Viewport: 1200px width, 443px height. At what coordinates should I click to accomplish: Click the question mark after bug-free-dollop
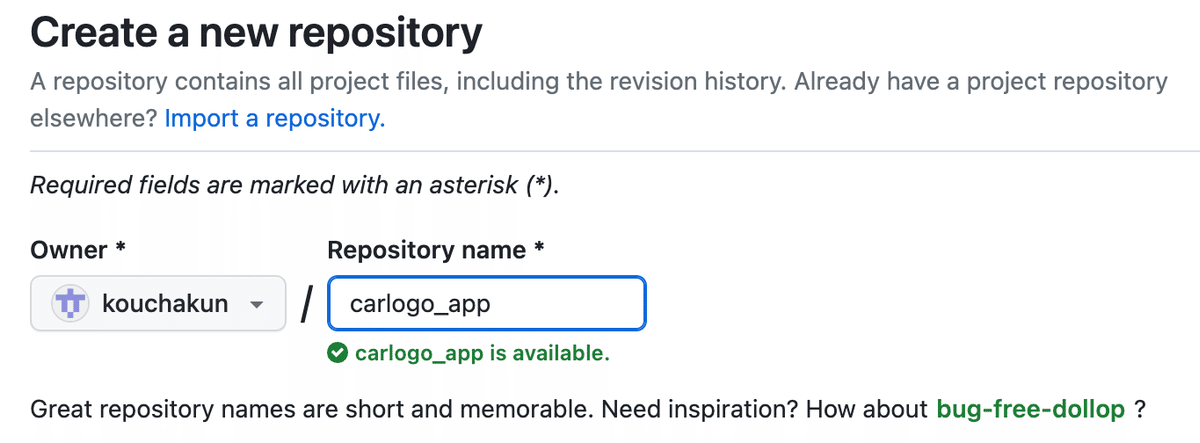coord(1139,409)
